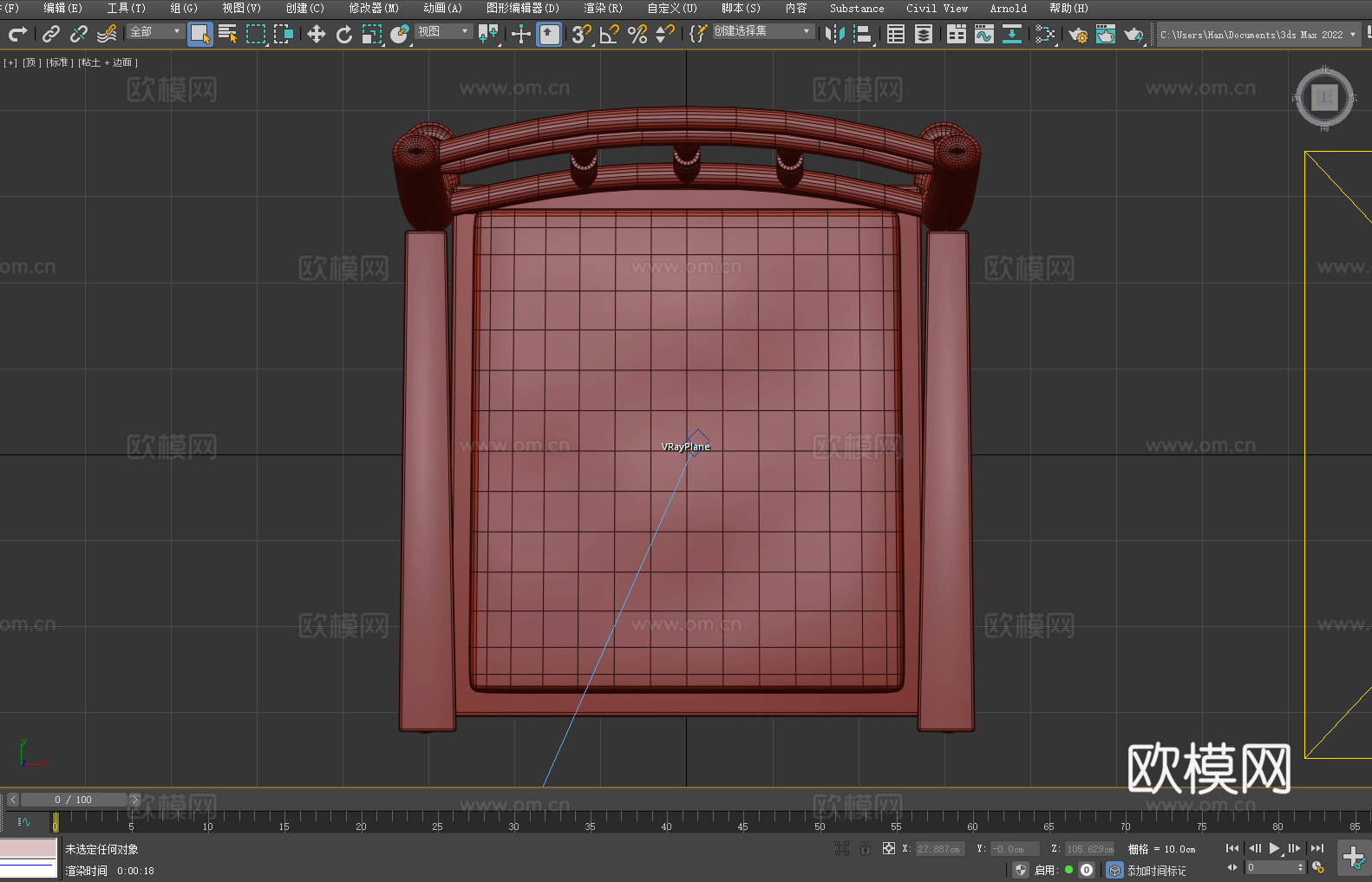
Task: Click the Place object tool icon
Action: 400,34
